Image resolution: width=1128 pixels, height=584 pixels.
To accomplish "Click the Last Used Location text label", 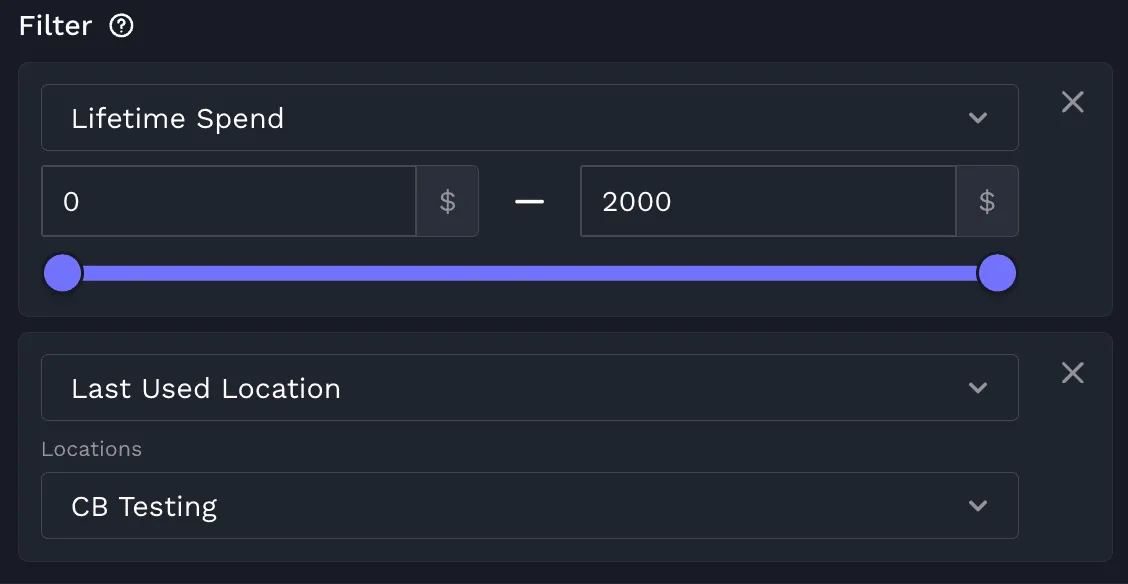I will click(206, 388).
